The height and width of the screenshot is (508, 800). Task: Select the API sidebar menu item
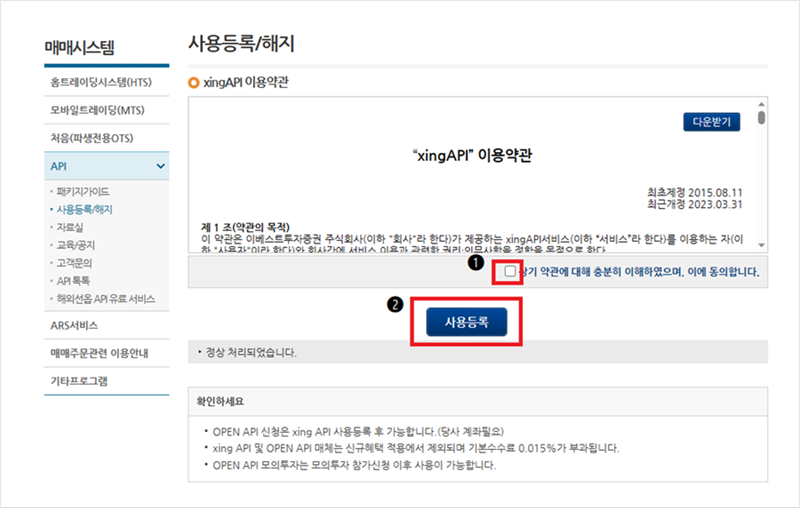coord(107,166)
